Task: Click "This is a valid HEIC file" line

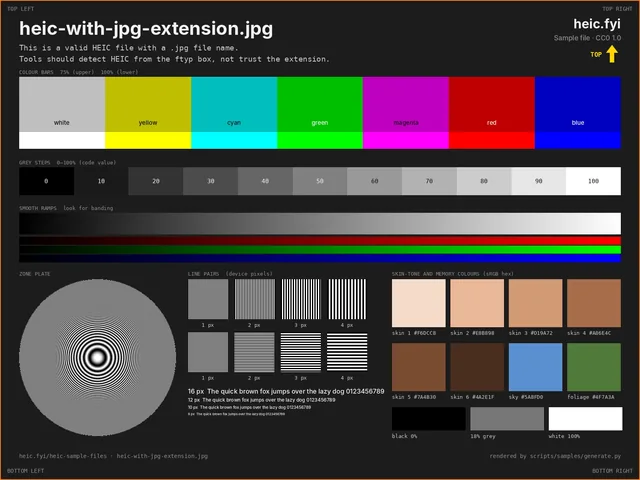Action: pyautogui.click(x=129, y=48)
